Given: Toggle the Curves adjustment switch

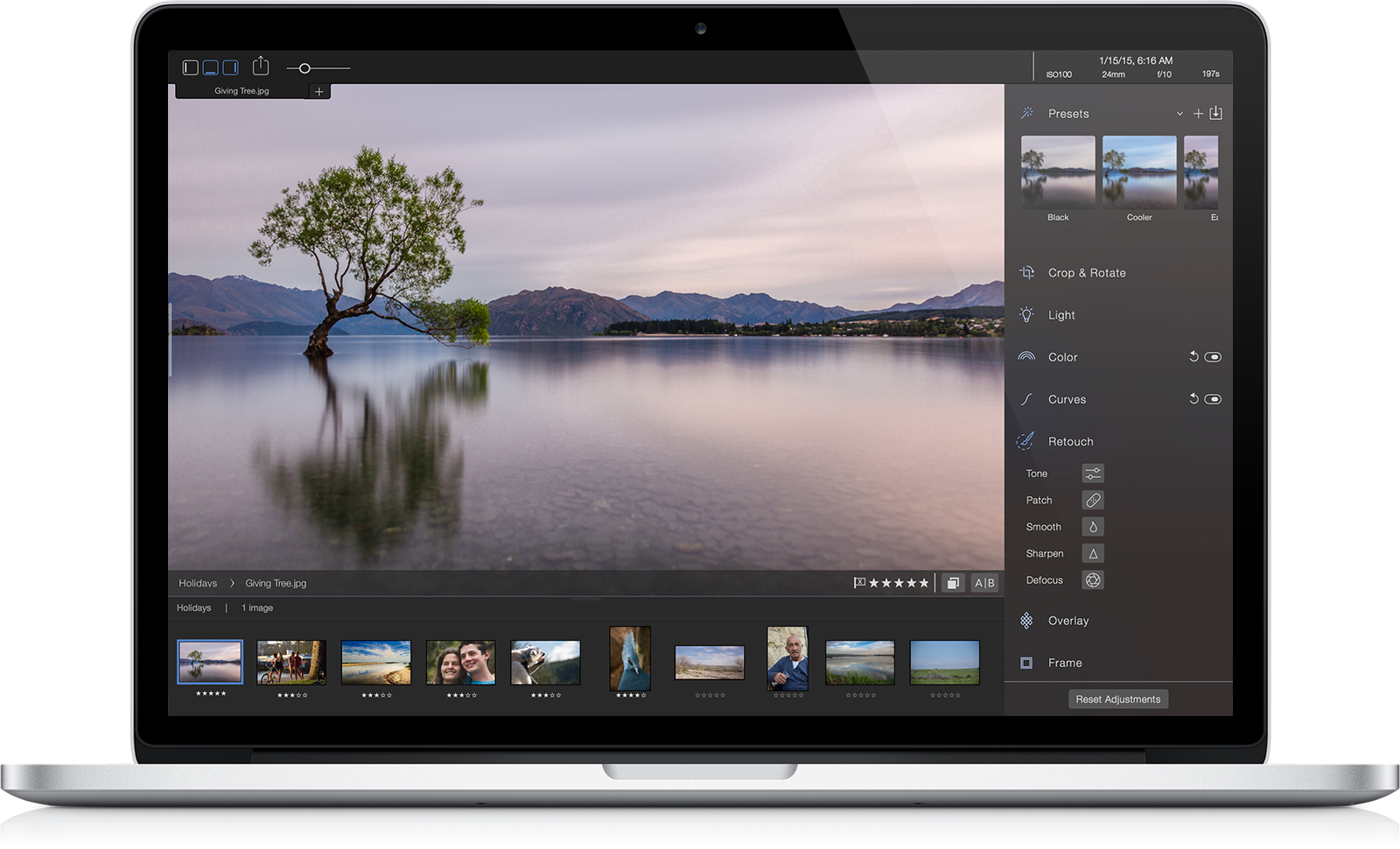Looking at the screenshot, I should [x=1213, y=399].
